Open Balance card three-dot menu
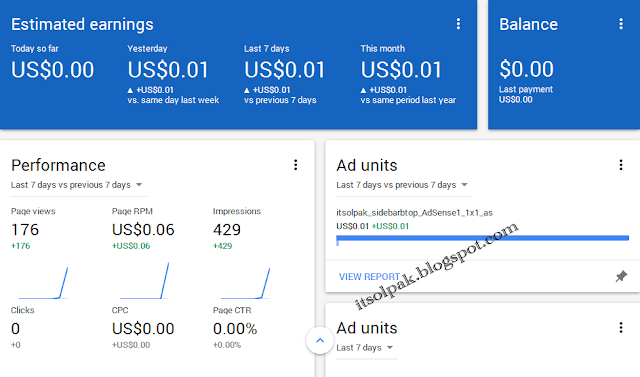The width and height of the screenshot is (640, 377). (621, 24)
